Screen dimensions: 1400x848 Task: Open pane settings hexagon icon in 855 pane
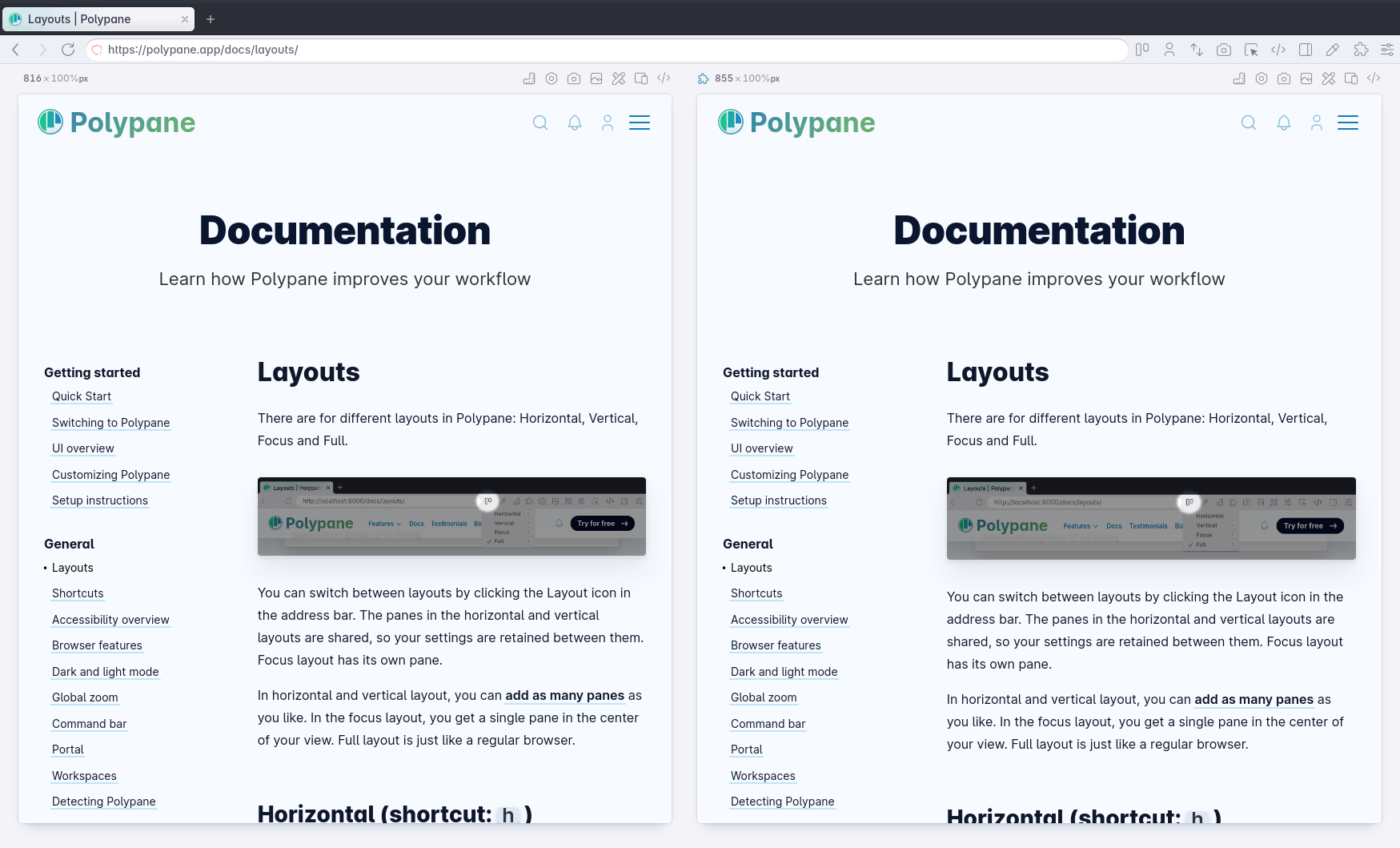point(1262,78)
